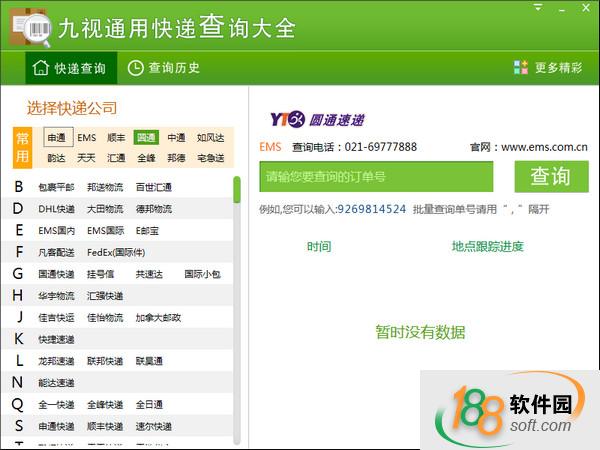Click the courier list scrollbar thumb

(237, 189)
